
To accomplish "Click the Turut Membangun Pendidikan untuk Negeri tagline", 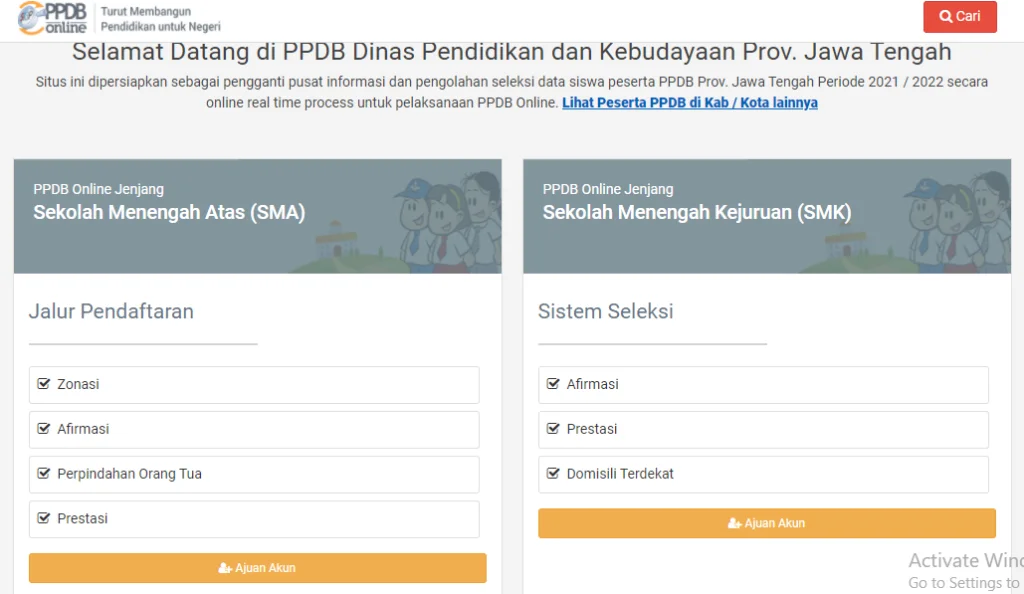I will pos(160,19).
